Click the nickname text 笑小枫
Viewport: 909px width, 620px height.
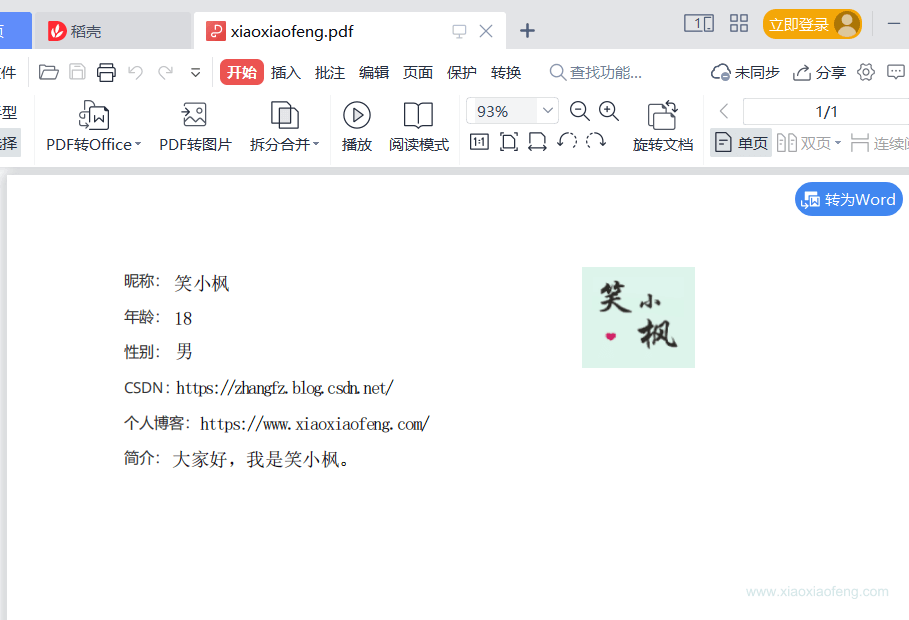(202, 283)
